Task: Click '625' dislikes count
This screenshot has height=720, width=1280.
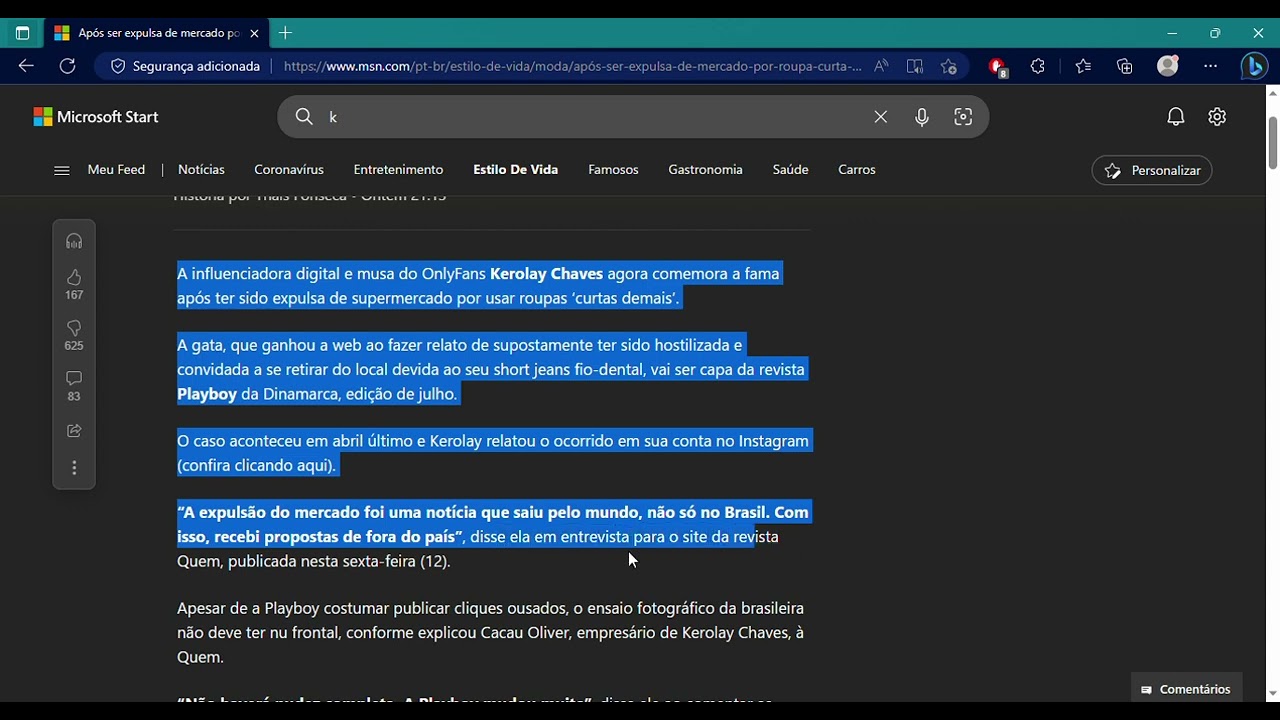Action: click(x=74, y=346)
